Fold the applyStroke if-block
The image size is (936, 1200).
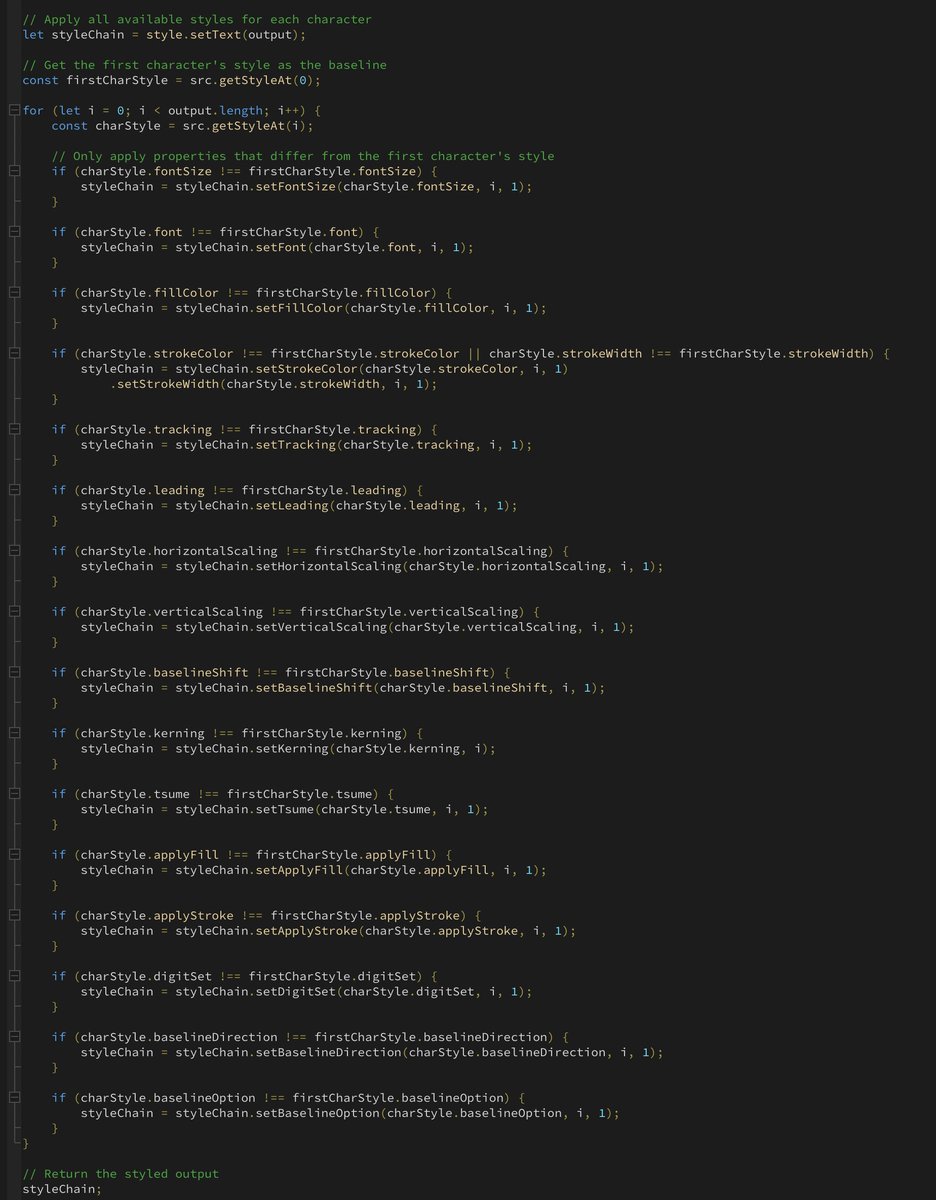(x=13, y=915)
